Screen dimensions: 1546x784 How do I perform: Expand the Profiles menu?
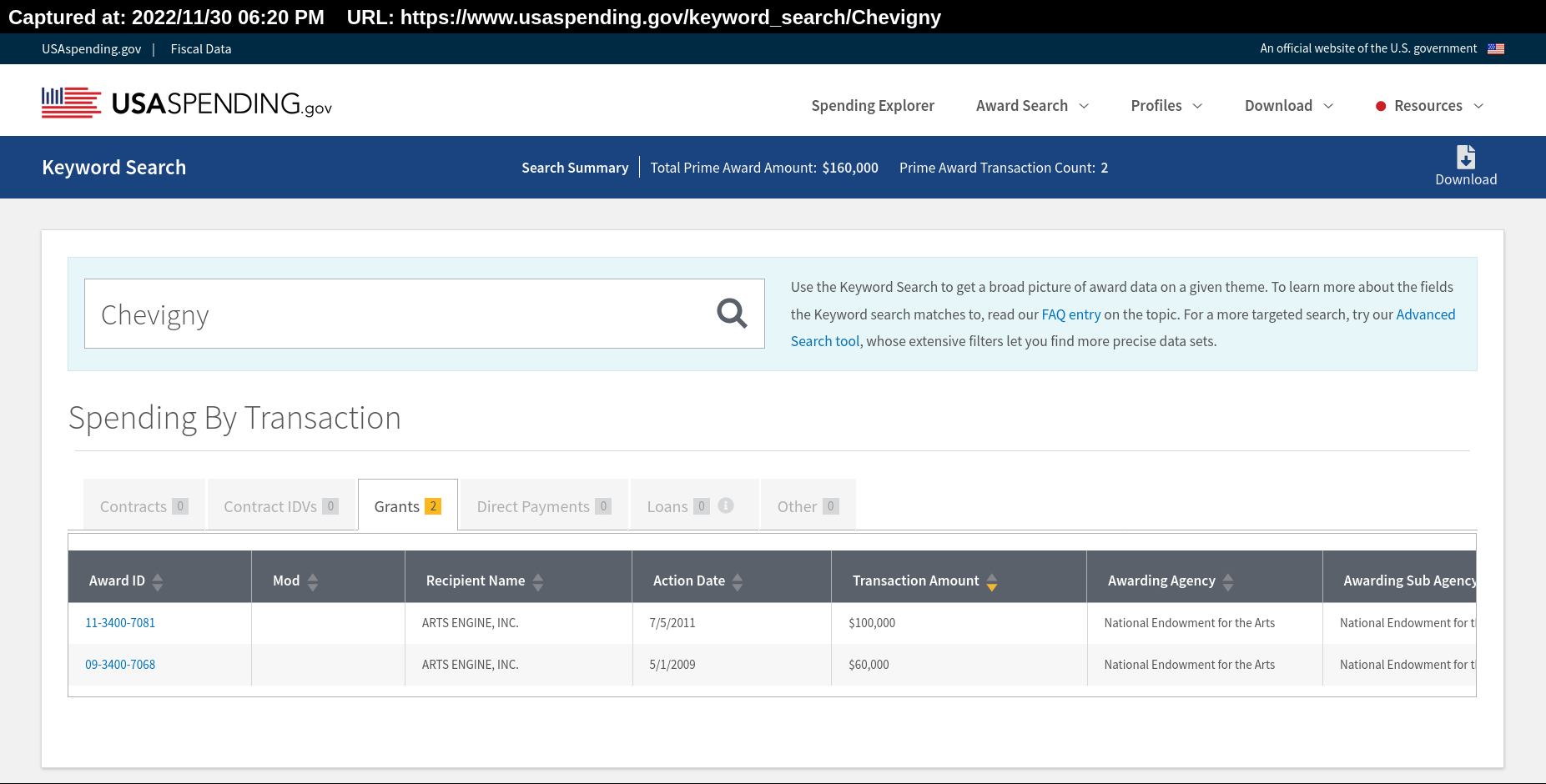(1166, 106)
